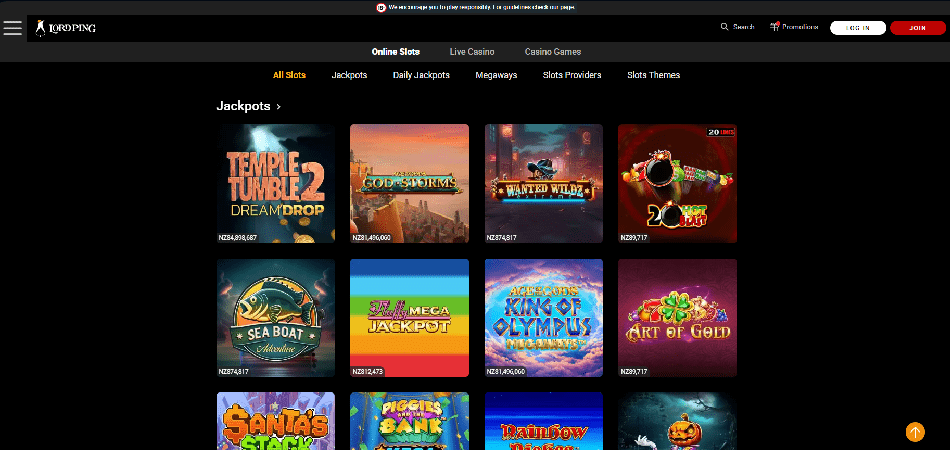Switch to Online Slots tab

click(396, 52)
